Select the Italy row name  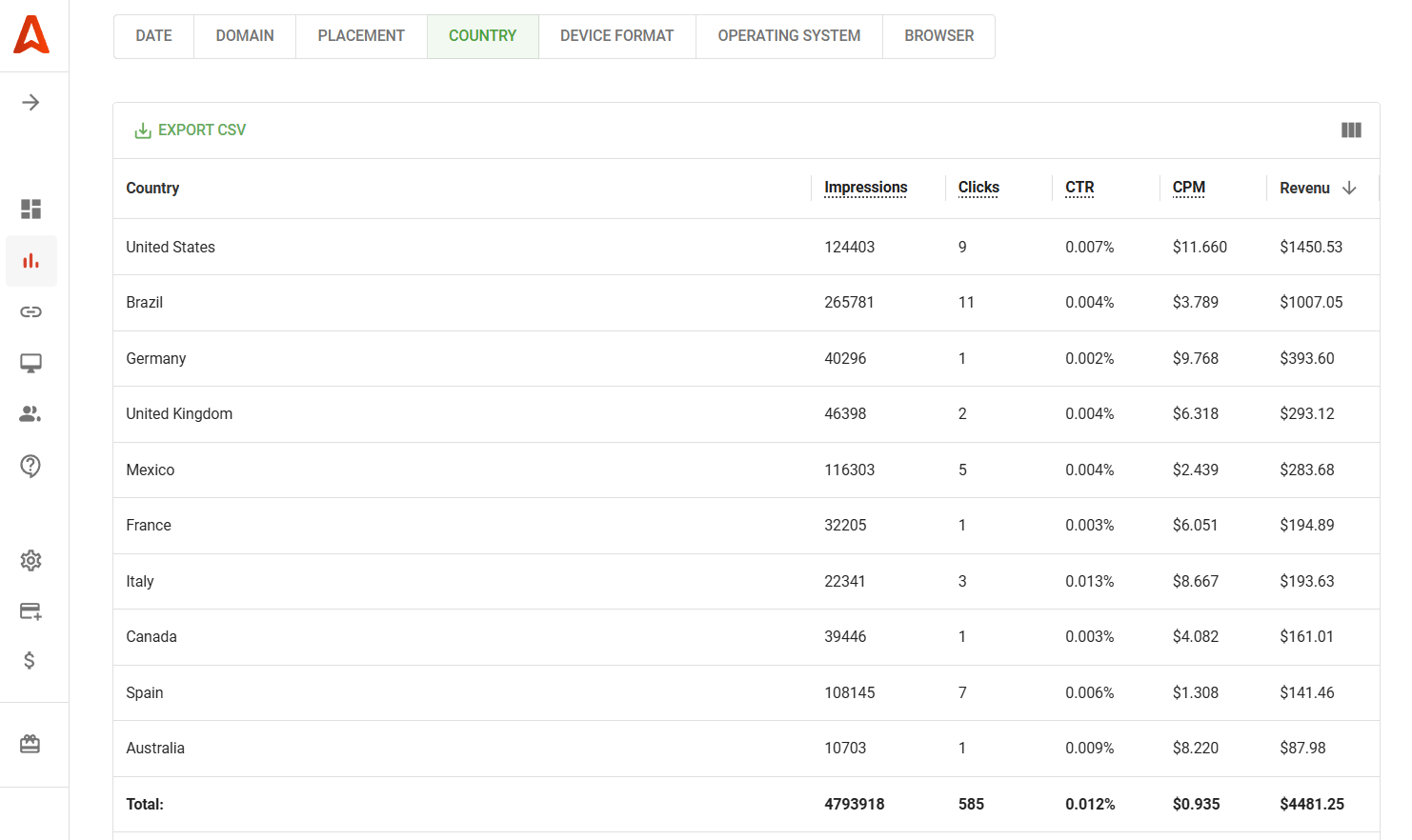coord(139,581)
